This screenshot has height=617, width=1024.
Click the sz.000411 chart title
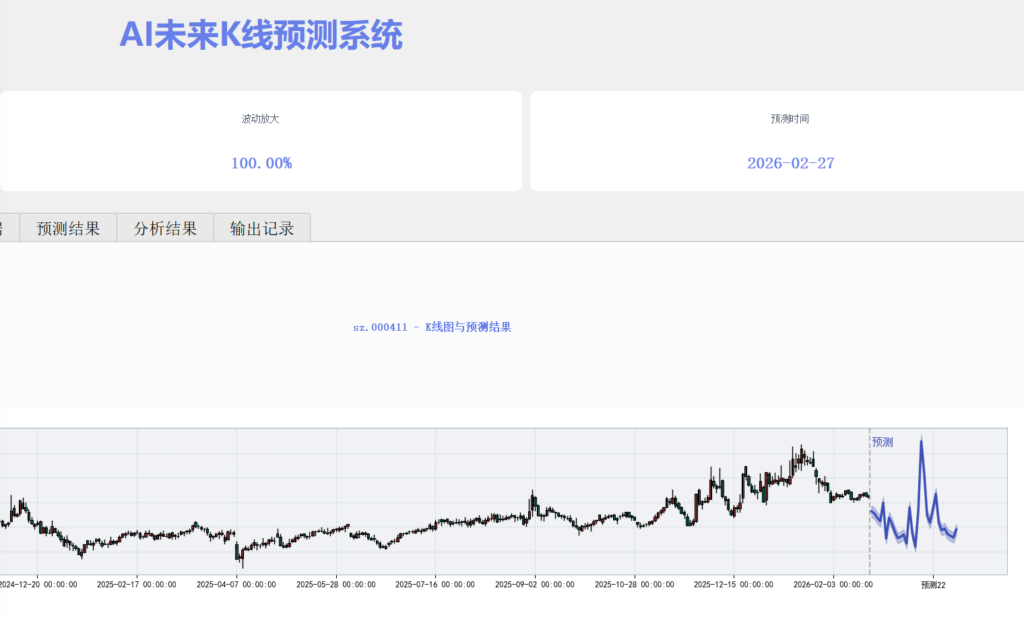[x=432, y=327]
